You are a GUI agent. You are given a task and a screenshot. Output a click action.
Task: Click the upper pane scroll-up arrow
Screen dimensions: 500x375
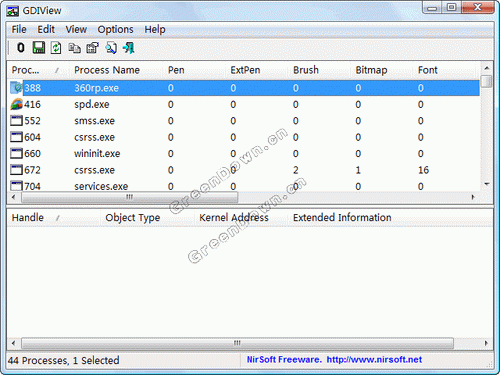[x=487, y=68]
